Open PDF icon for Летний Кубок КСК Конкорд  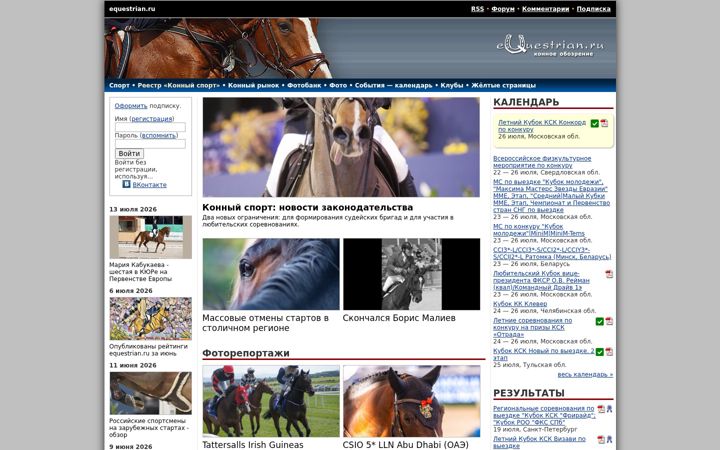[604, 123]
